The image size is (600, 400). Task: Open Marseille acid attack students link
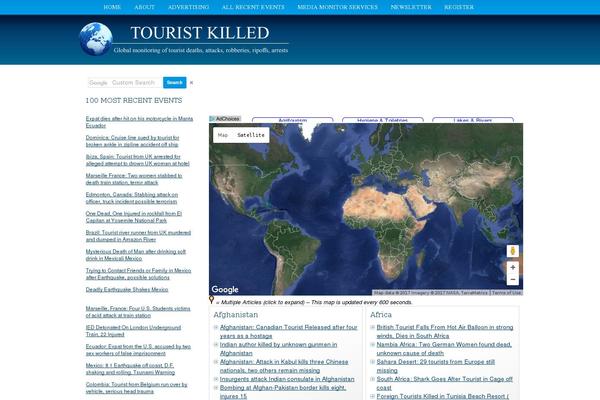138,312
